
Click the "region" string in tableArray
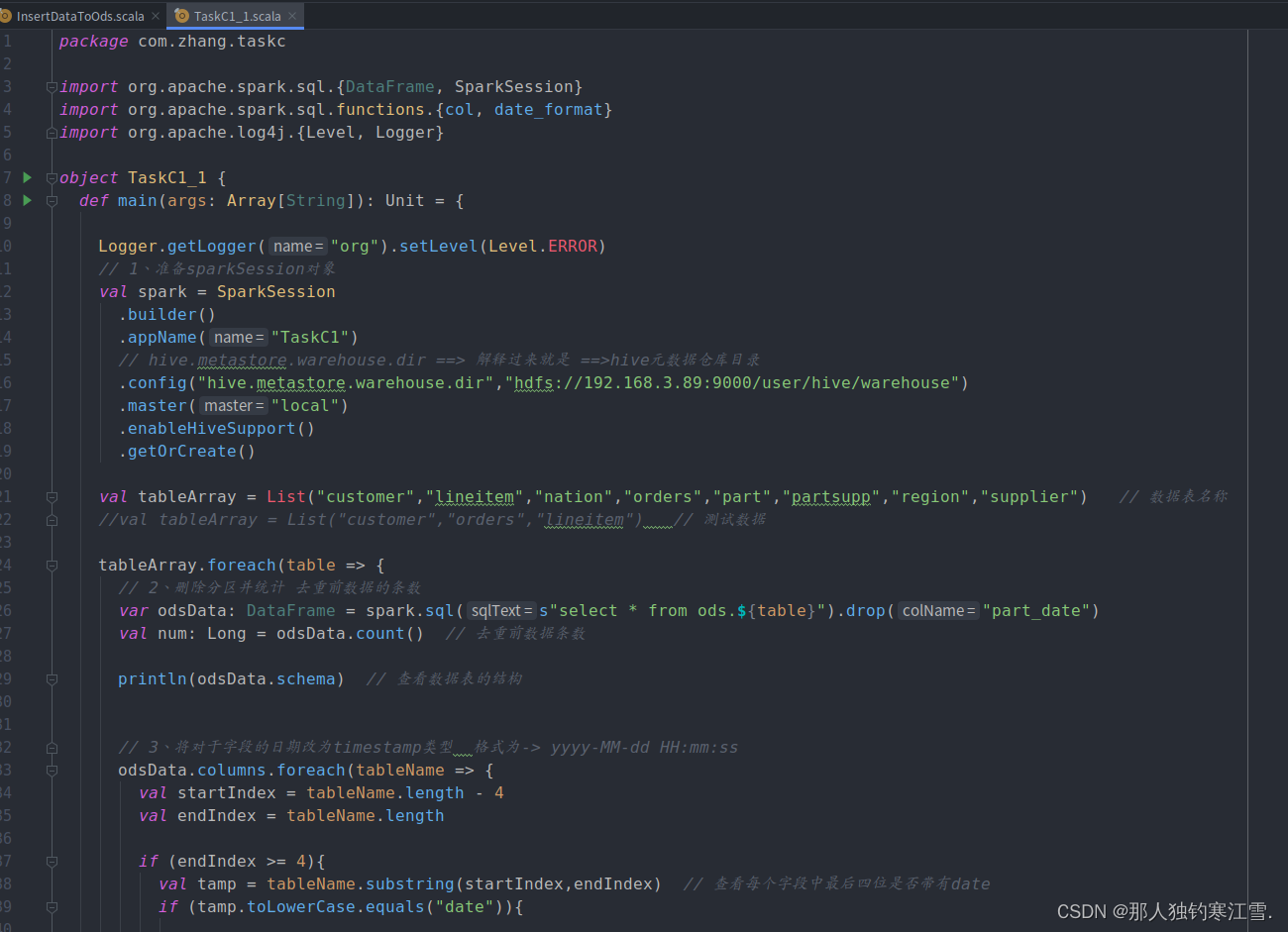930,497
